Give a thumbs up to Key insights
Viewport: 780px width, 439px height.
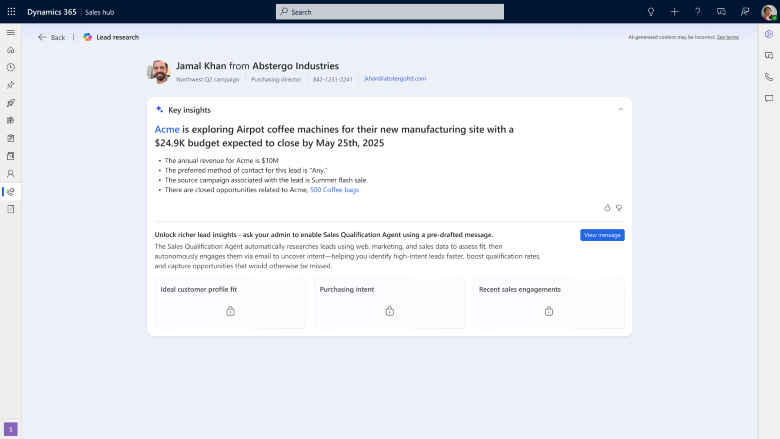click(x=607, y=207)
